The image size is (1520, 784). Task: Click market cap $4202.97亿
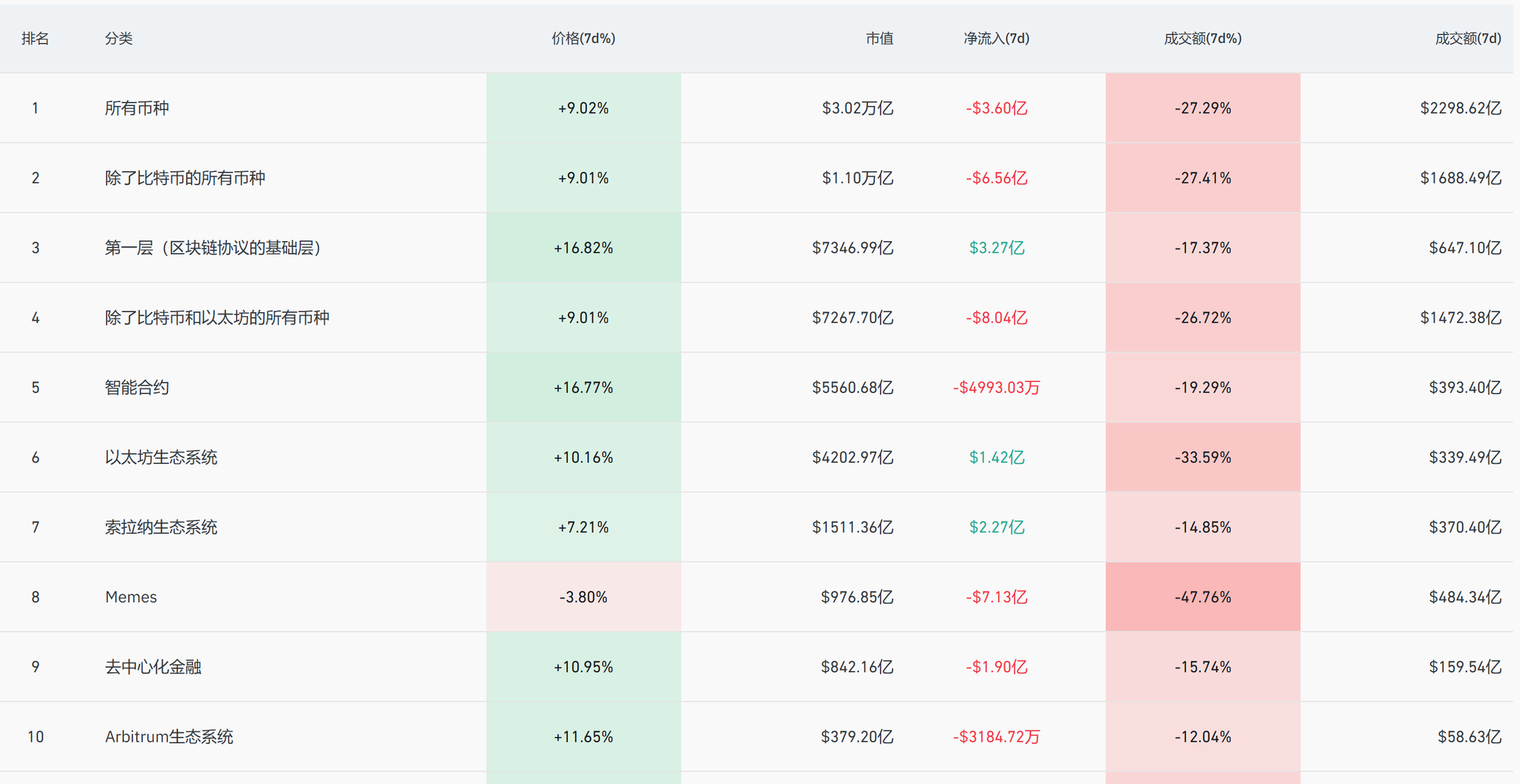[853, 457]
